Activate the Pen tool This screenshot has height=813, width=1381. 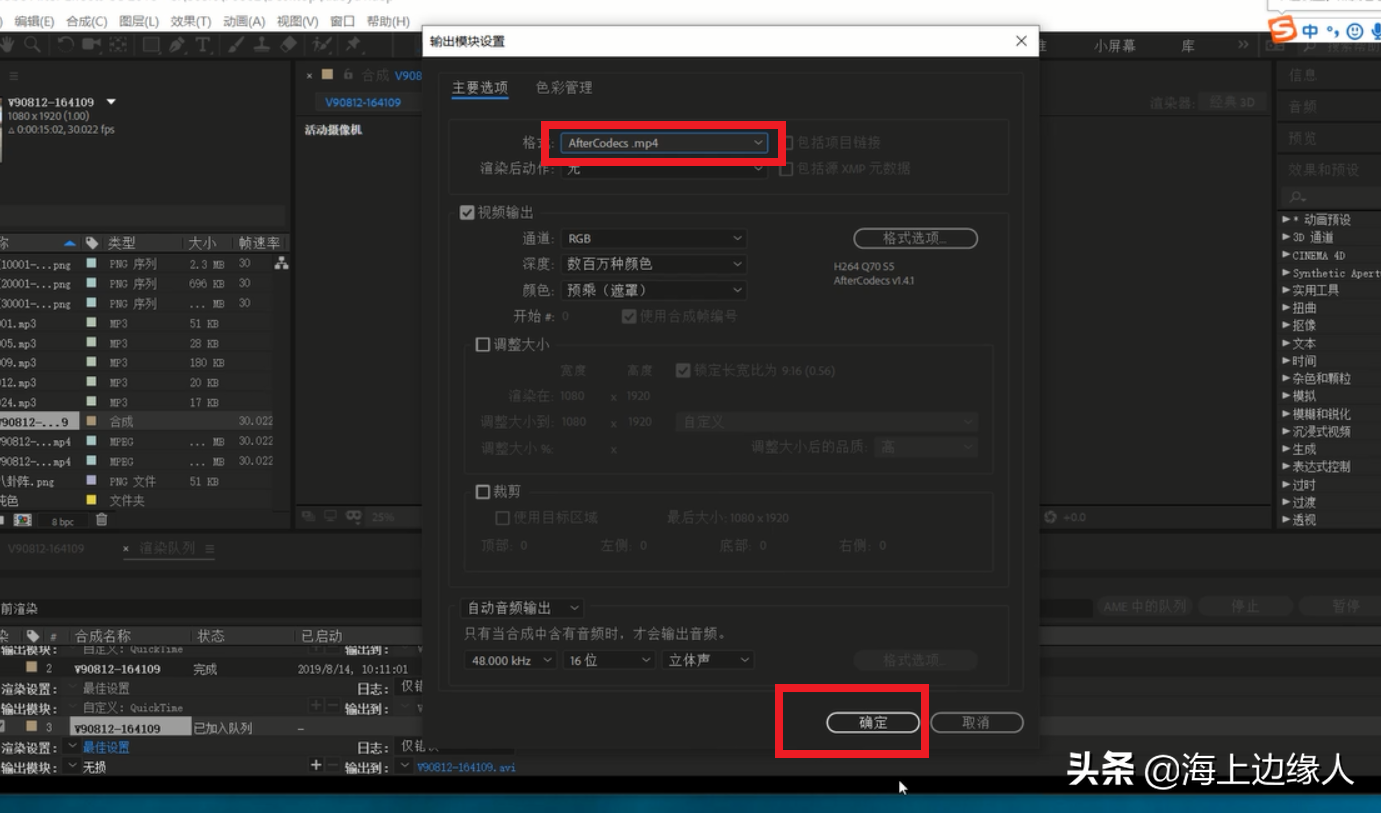pyautogui.click(x=176, y=44)
